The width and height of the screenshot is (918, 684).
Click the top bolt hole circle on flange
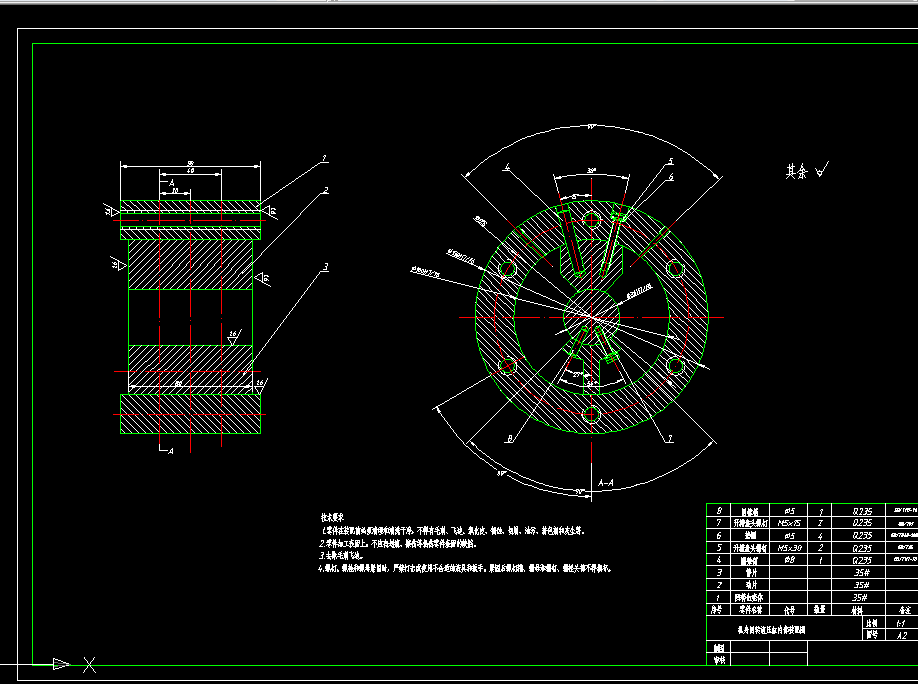591,220
